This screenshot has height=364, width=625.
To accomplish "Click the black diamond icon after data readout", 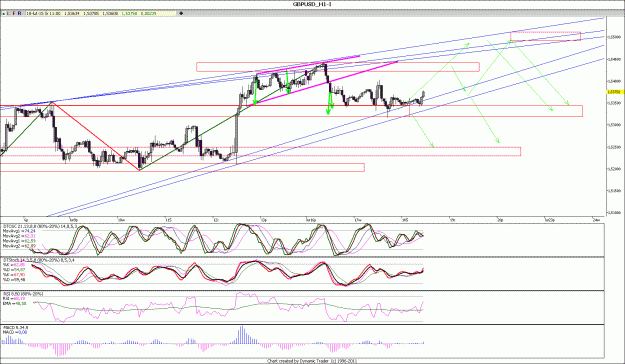I will click(x=181, y=13).
